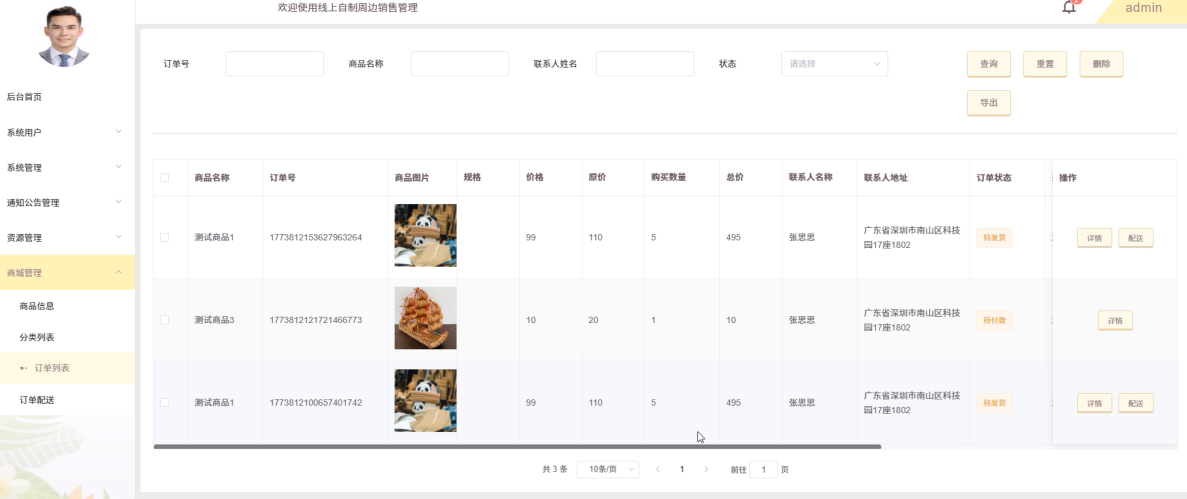Collapse the 商城管理 sidebar menu

coord(67,273)
